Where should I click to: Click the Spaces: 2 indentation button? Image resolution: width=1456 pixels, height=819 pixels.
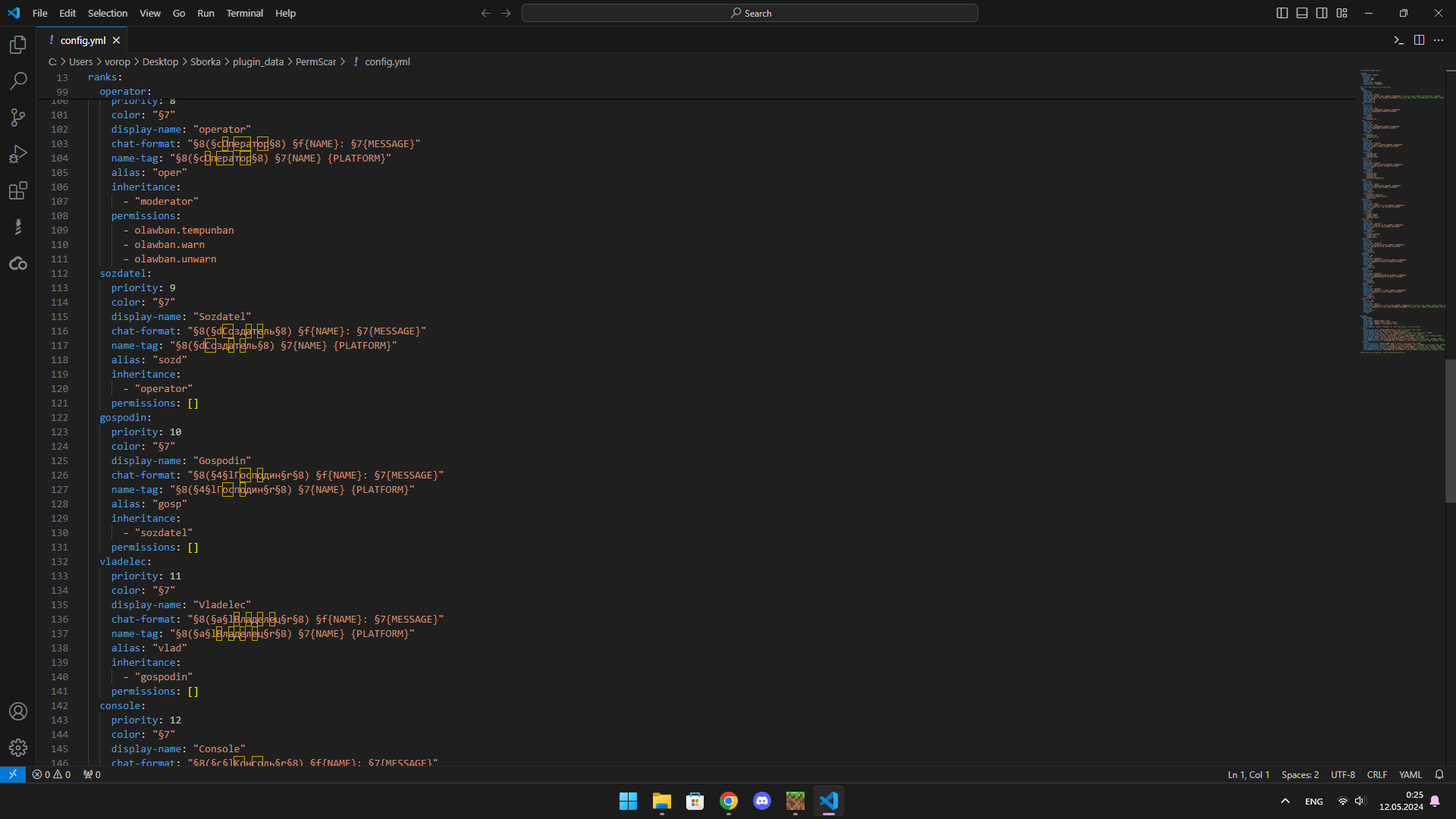1300,774
